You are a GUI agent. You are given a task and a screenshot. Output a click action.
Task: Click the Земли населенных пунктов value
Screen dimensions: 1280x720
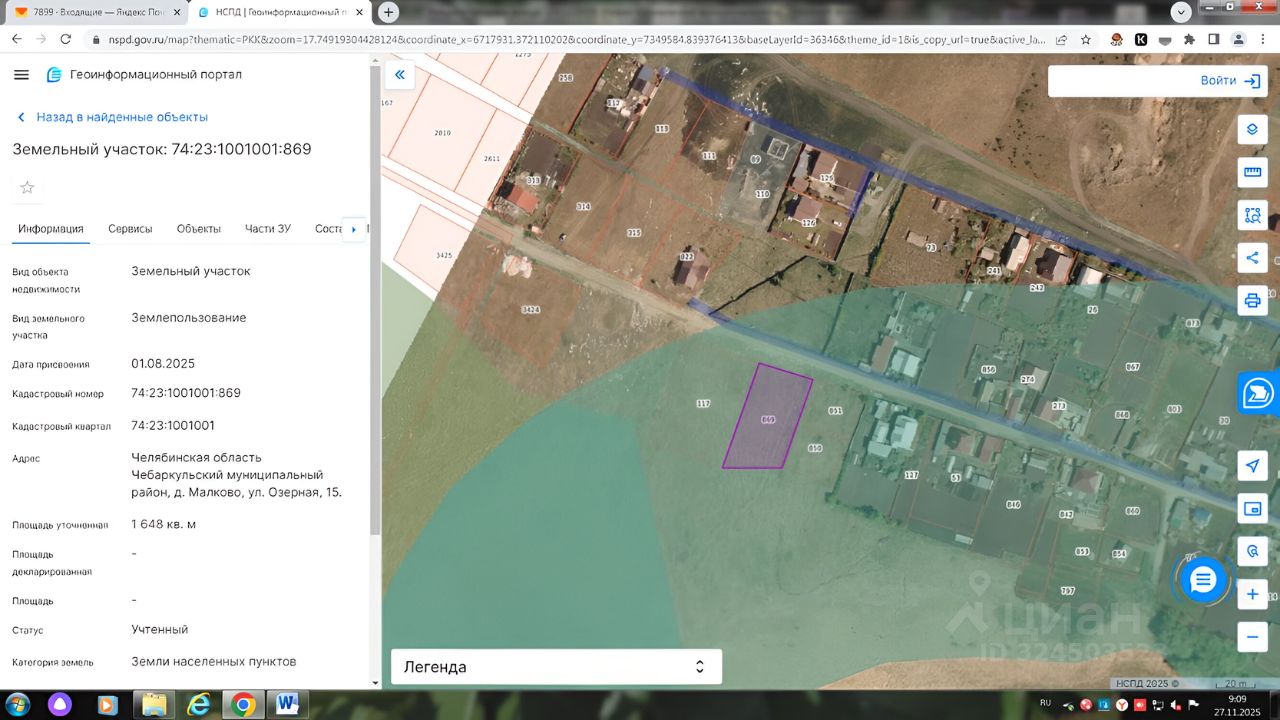coord(214,662)
